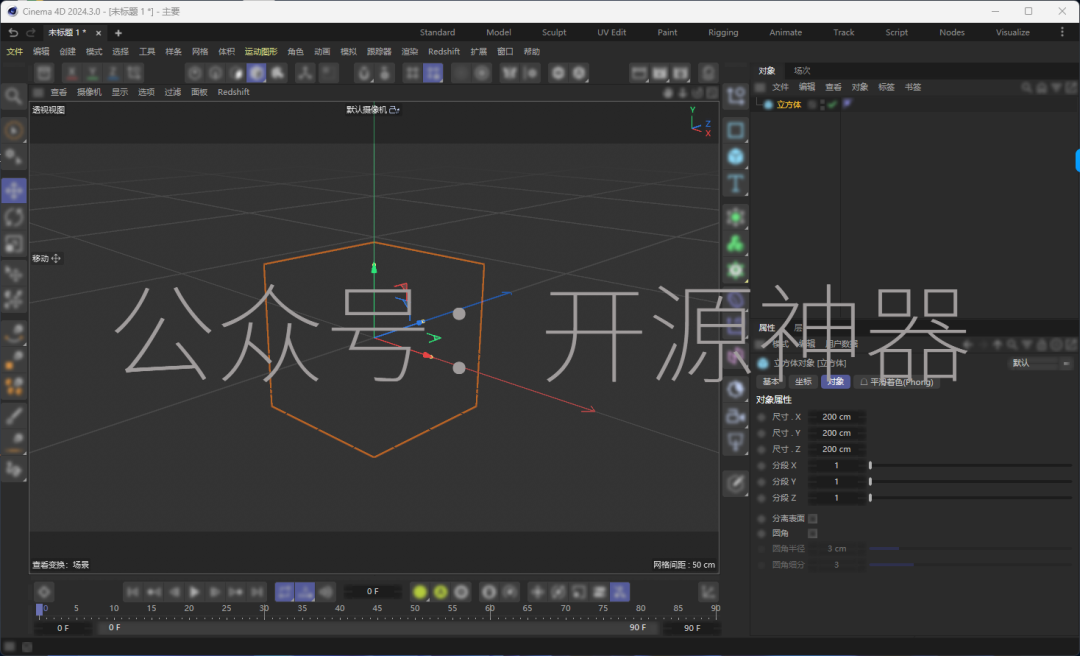Click the brush tool icon in the left toolbar
The height and width of the screenshot is (656, 1080).
(x=14, y=416)
